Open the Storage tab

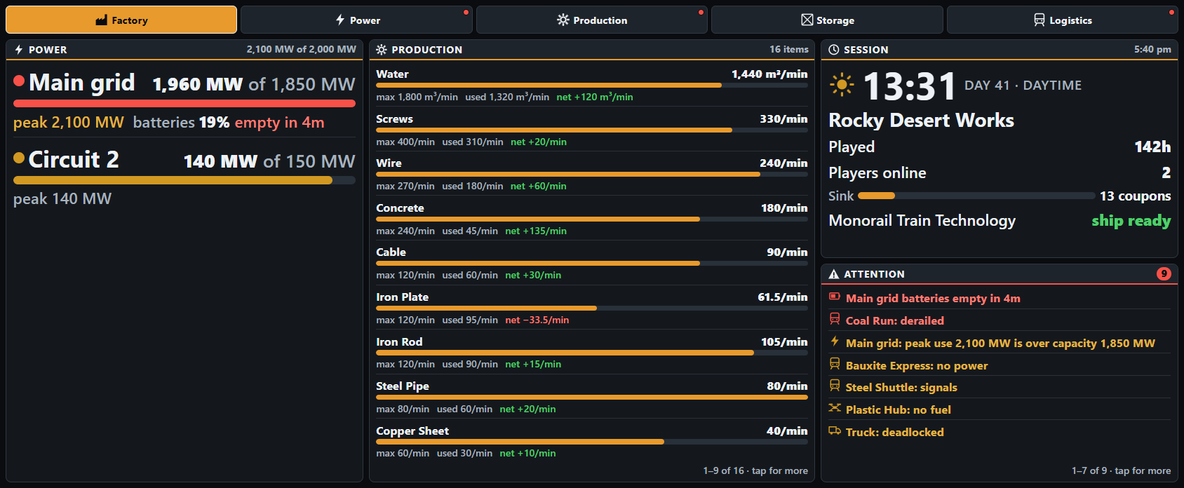pos(827,20)
